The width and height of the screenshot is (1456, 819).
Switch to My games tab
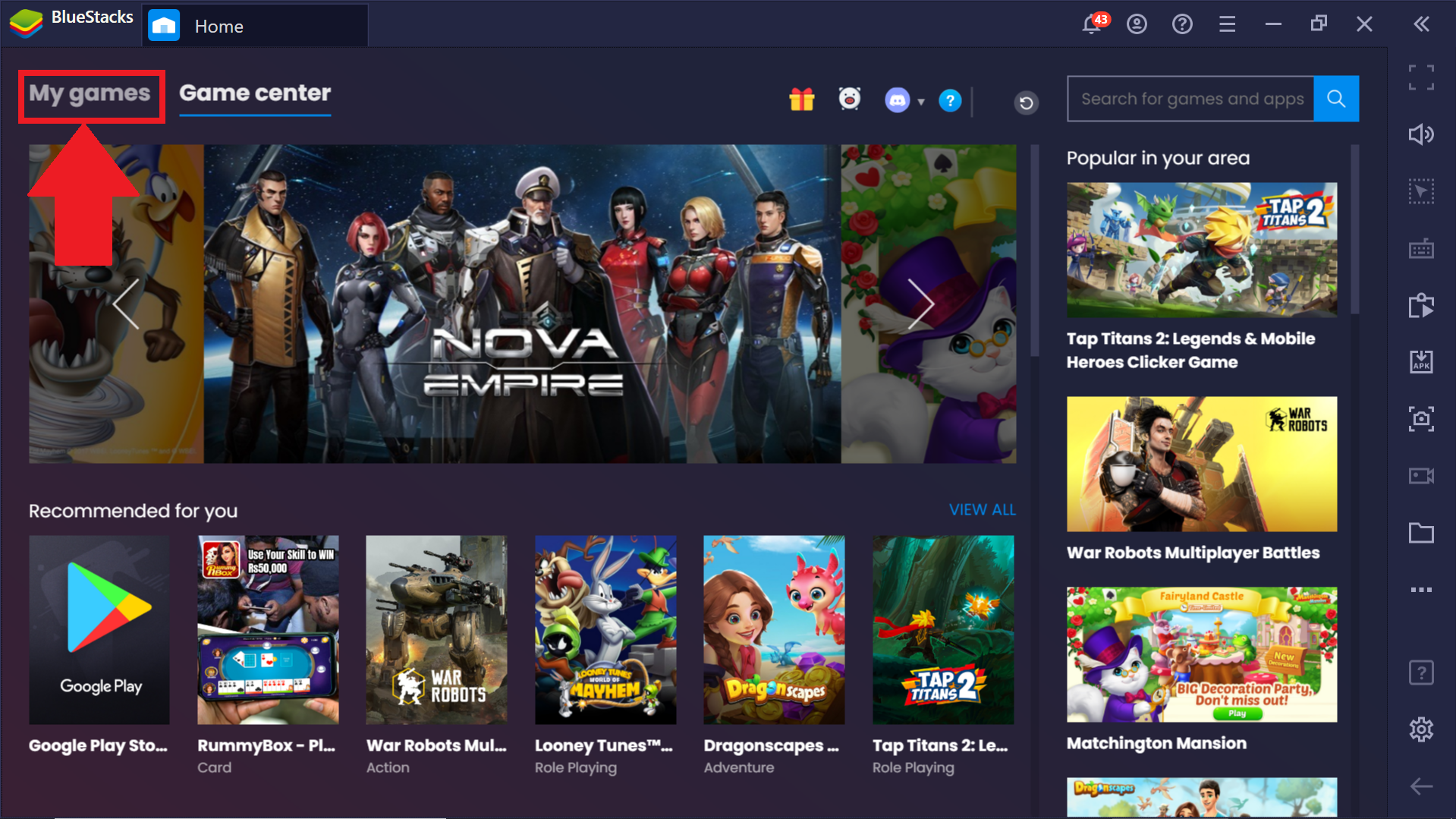(90, 93)
